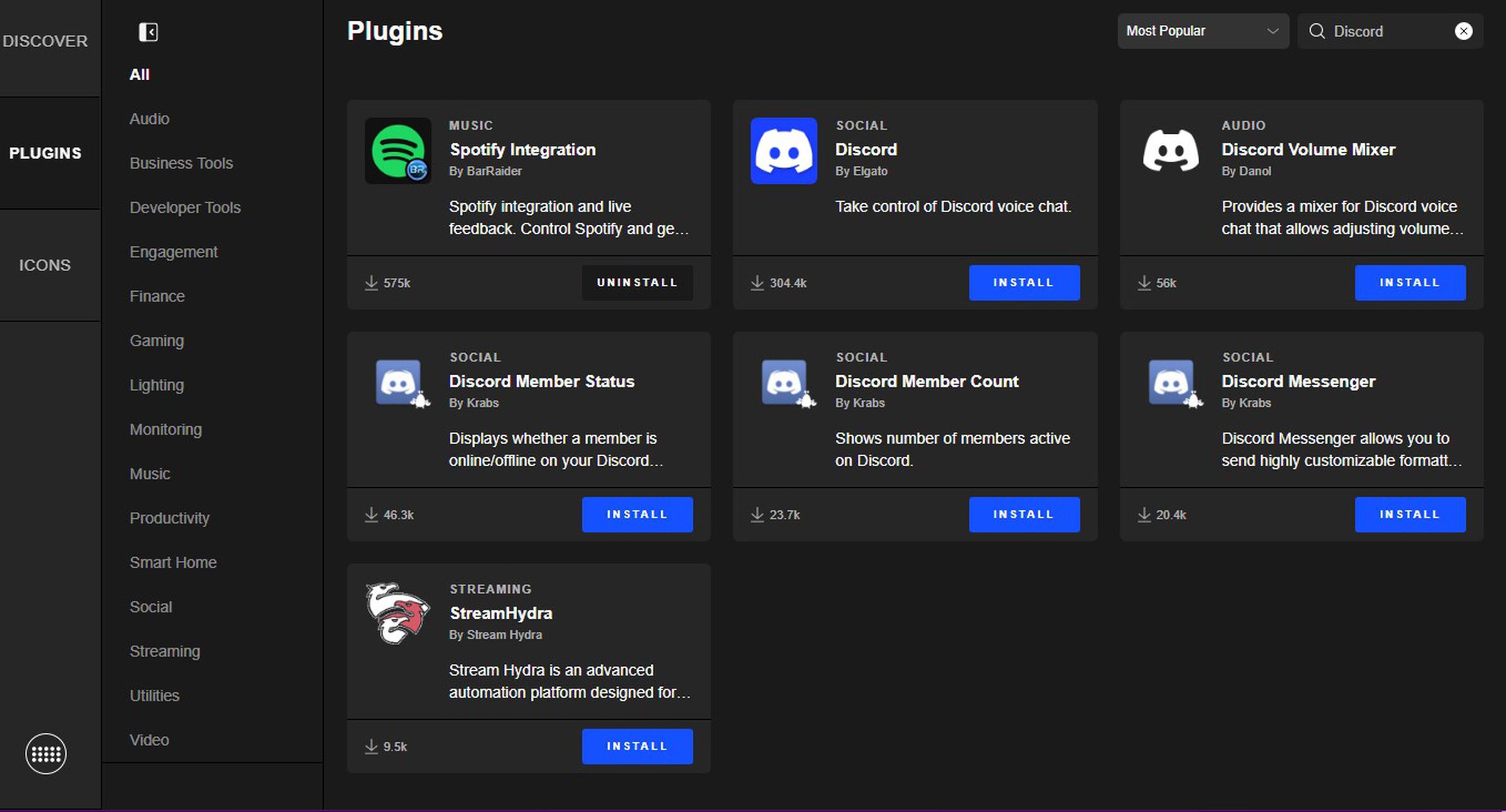Open the Spotify Integration plugin icon
This screenshot has height=812, width=1506.
398,151
